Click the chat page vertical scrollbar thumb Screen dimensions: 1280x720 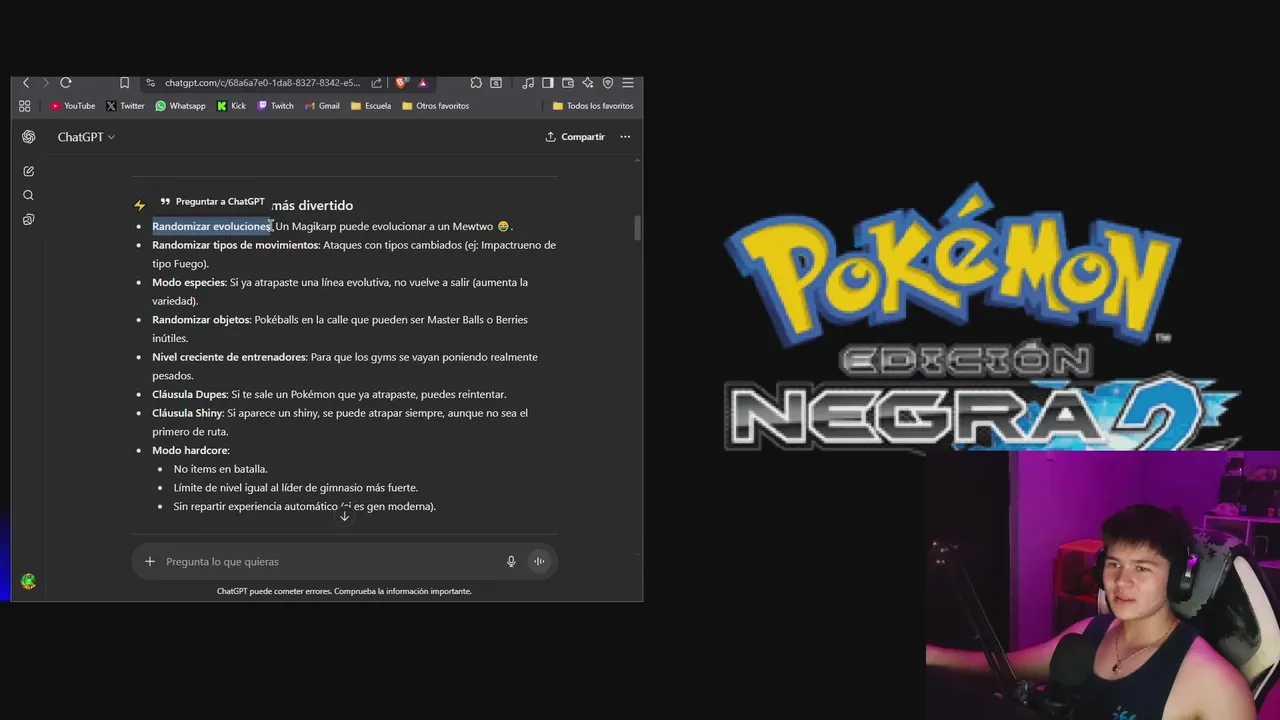(637, 228)
